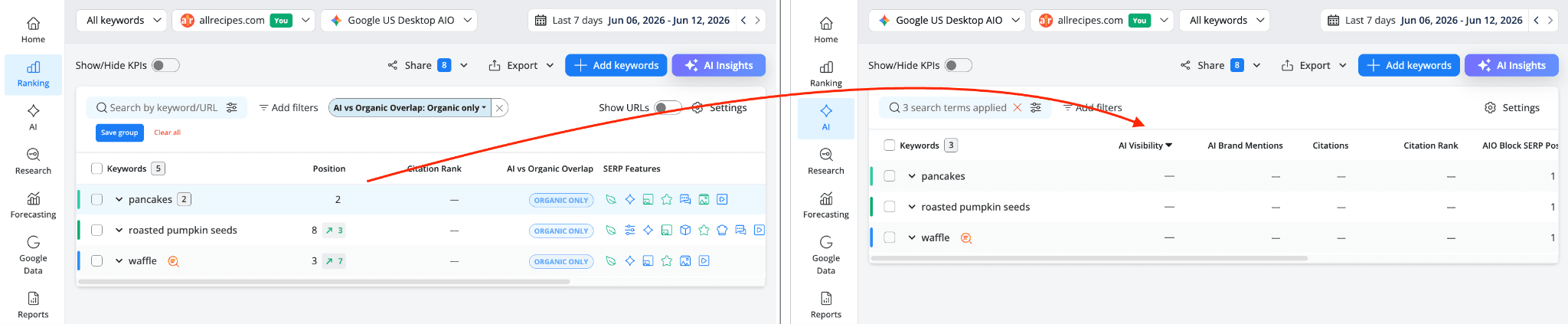Select all keywords checkbox in right panel
1568x324 pixels.
click(x=889, y=145)
